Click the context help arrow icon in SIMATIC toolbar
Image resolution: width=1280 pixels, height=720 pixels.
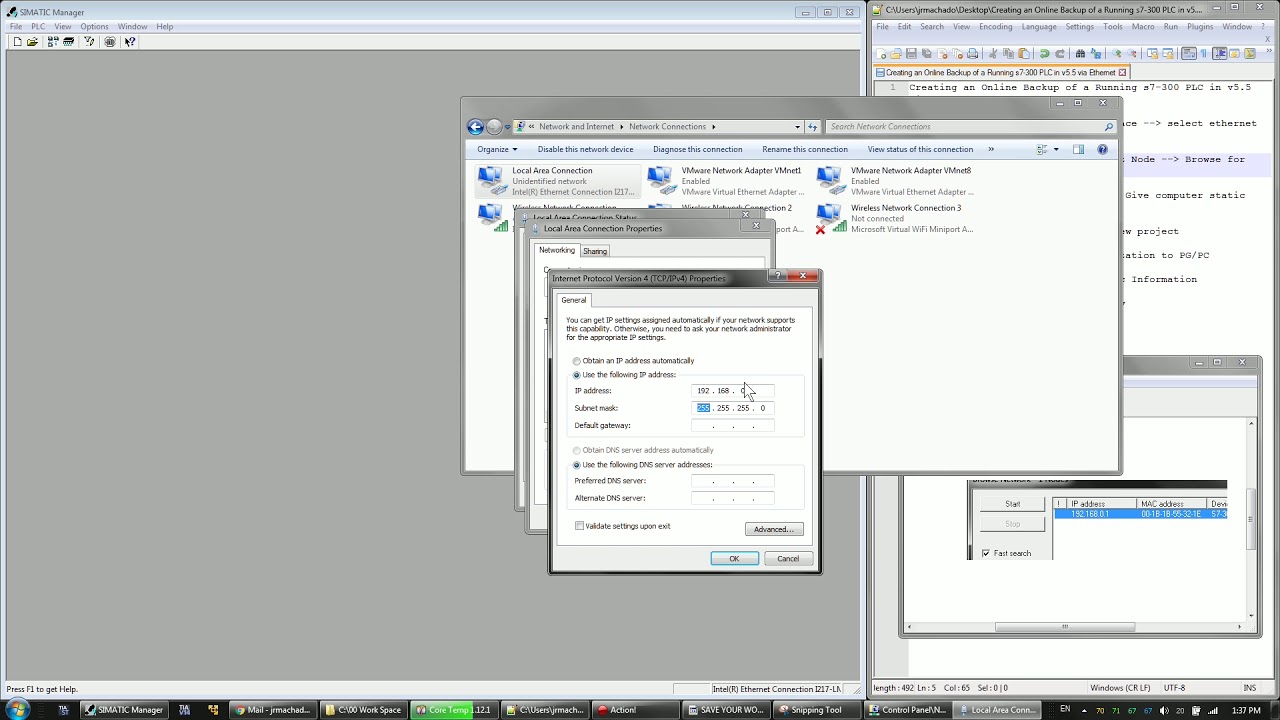[130, 42]
